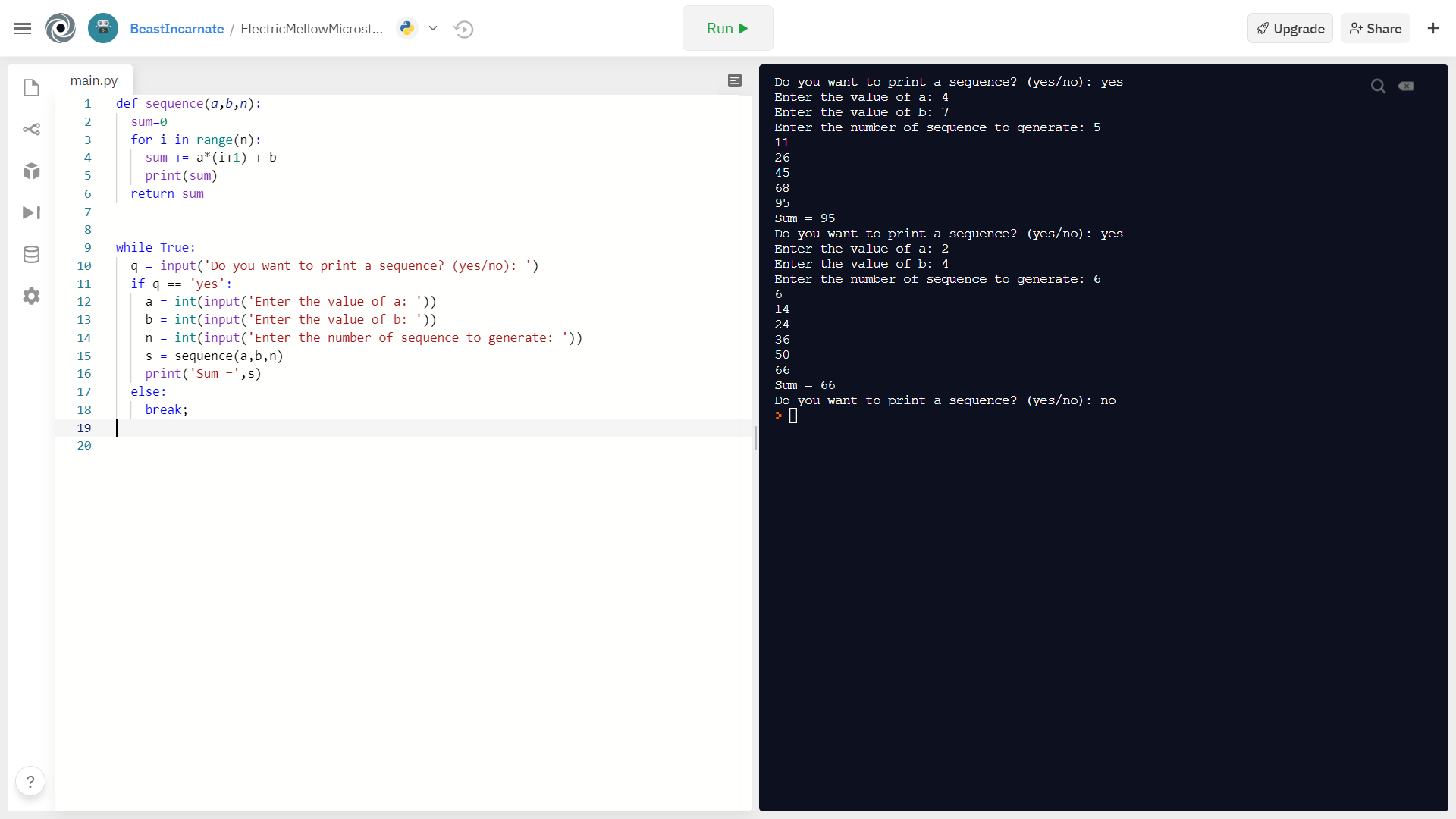This screenshot has width=1456, height=819.
Task: Click the Replit logo icon
Action: [61, 29]
